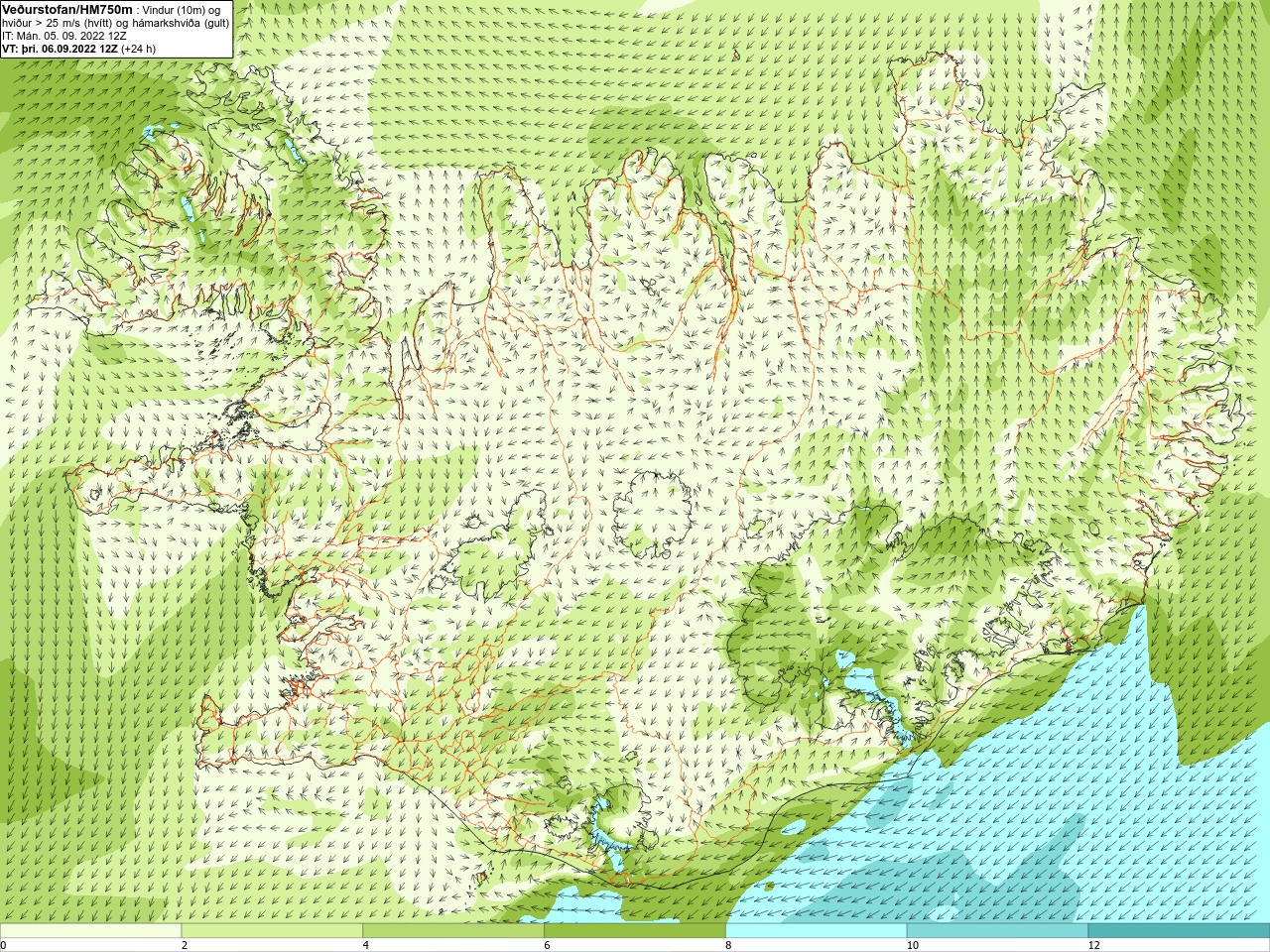
Task: Select the light green 2–4 m/s legend swatch
Action: point(272,931)
